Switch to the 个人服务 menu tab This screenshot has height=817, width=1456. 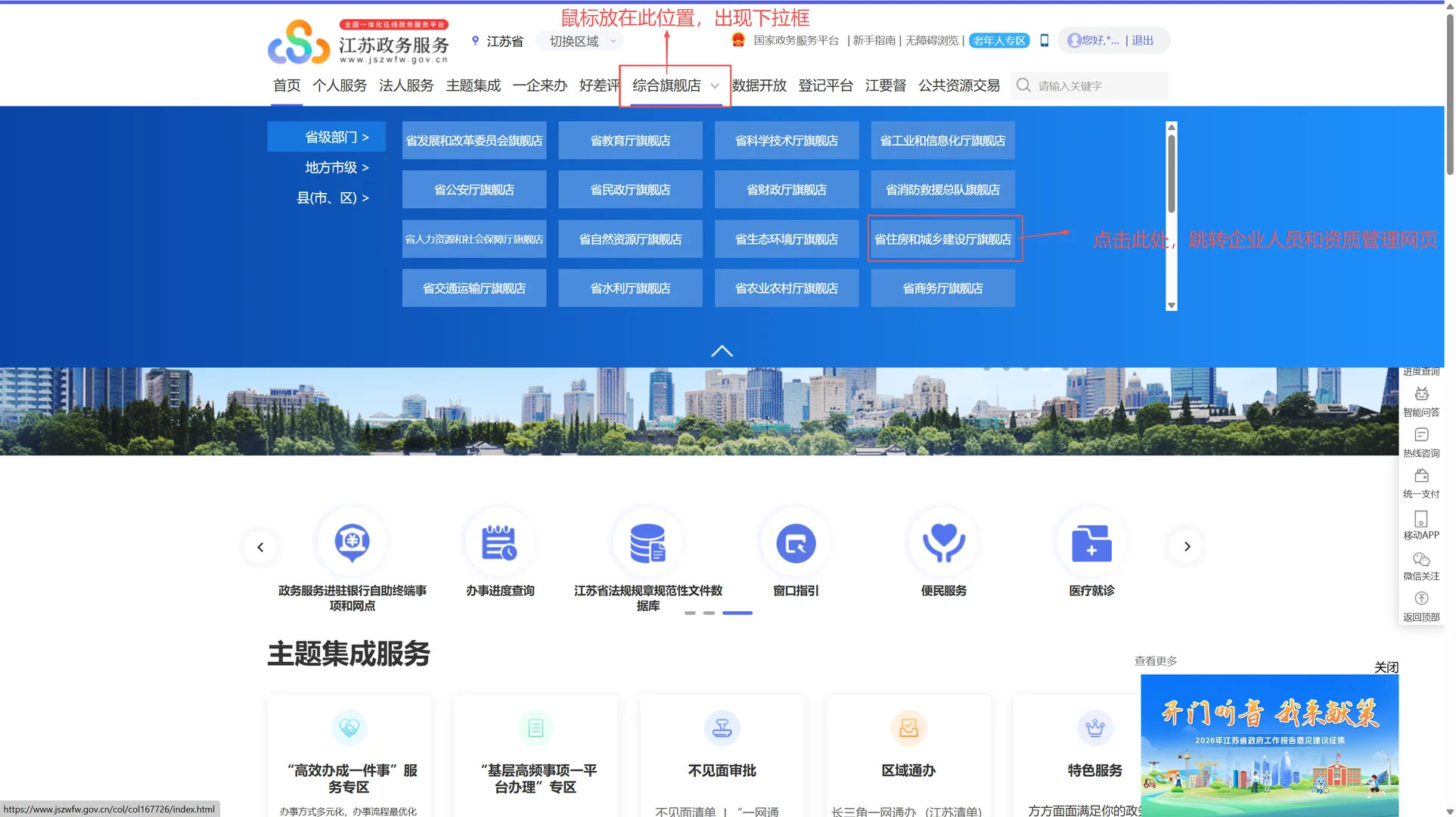340,85
